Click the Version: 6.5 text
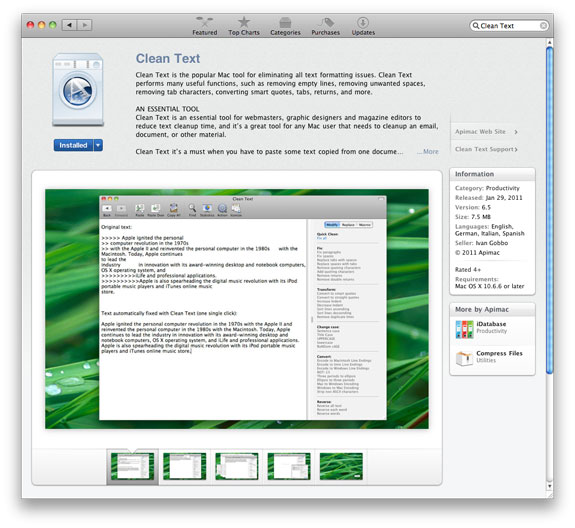Viewport: 575px width, 528px height. coord(473,207)
